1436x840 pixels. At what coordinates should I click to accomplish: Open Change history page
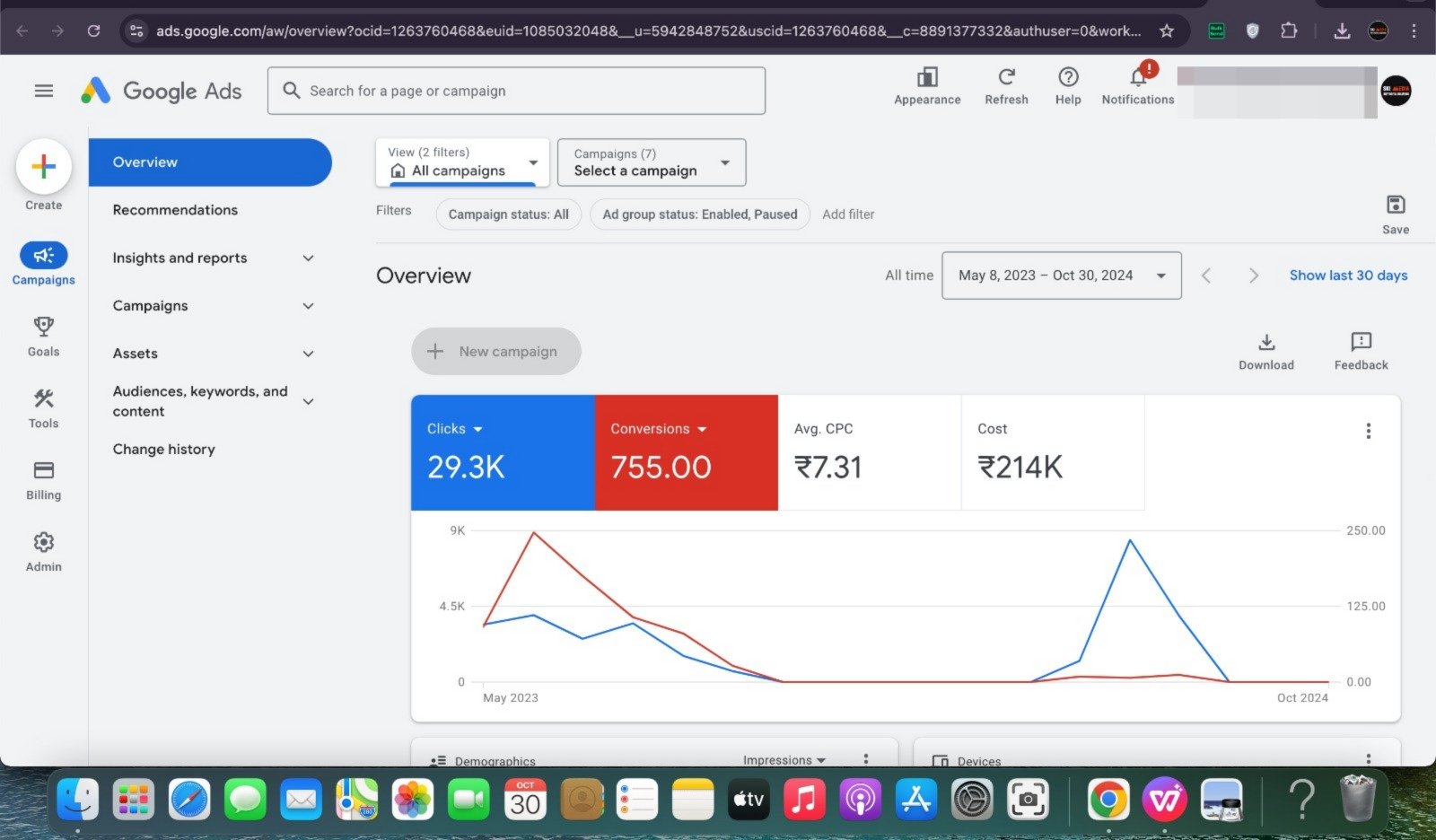pyautogui.click(x=163, y=450)
